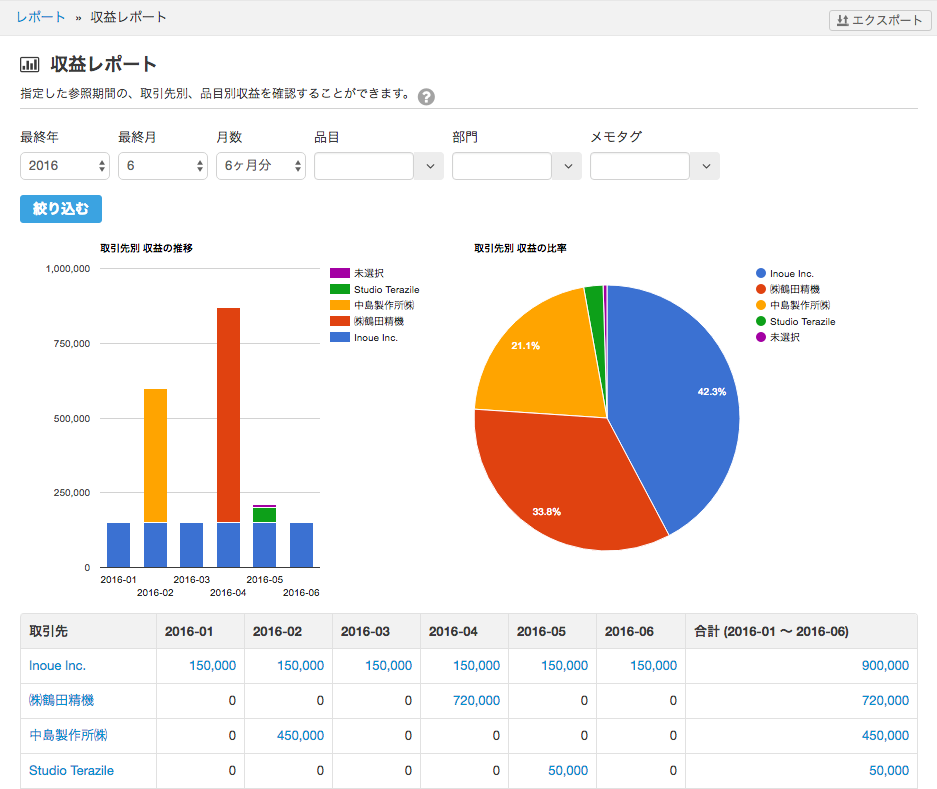Open the help icon next to the description
The image size is (937, 789).
[426, 97]
